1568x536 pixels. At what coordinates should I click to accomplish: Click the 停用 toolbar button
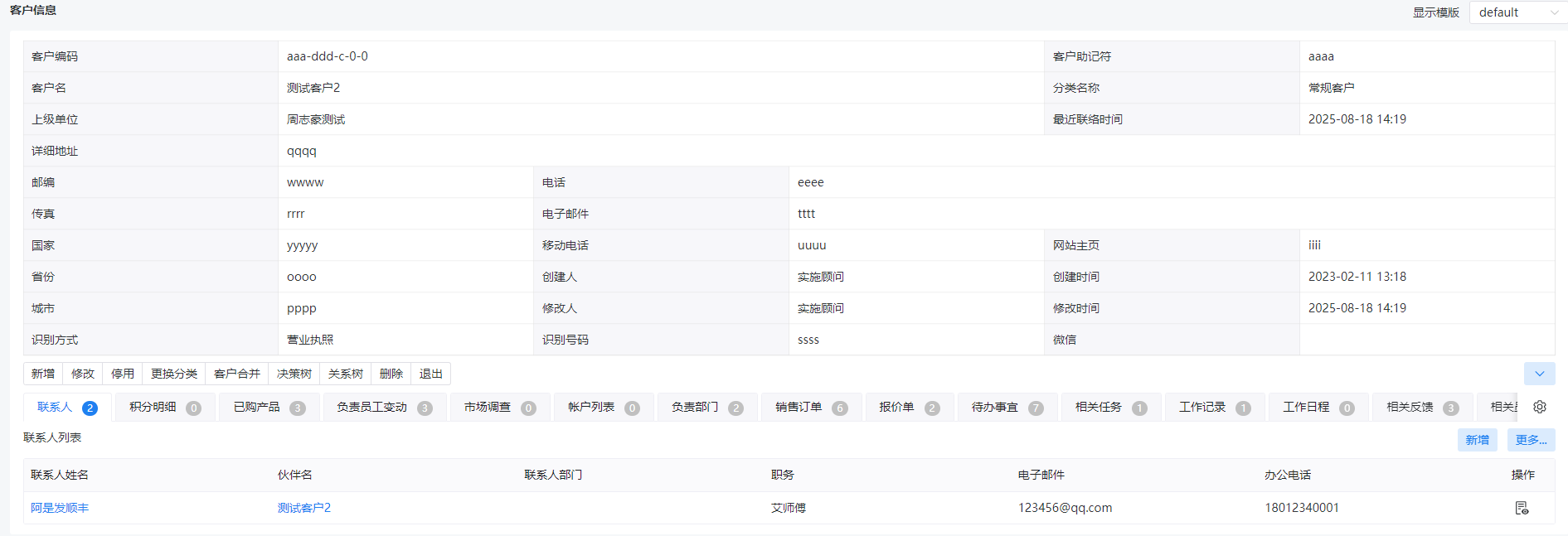(x=123, y=374)
